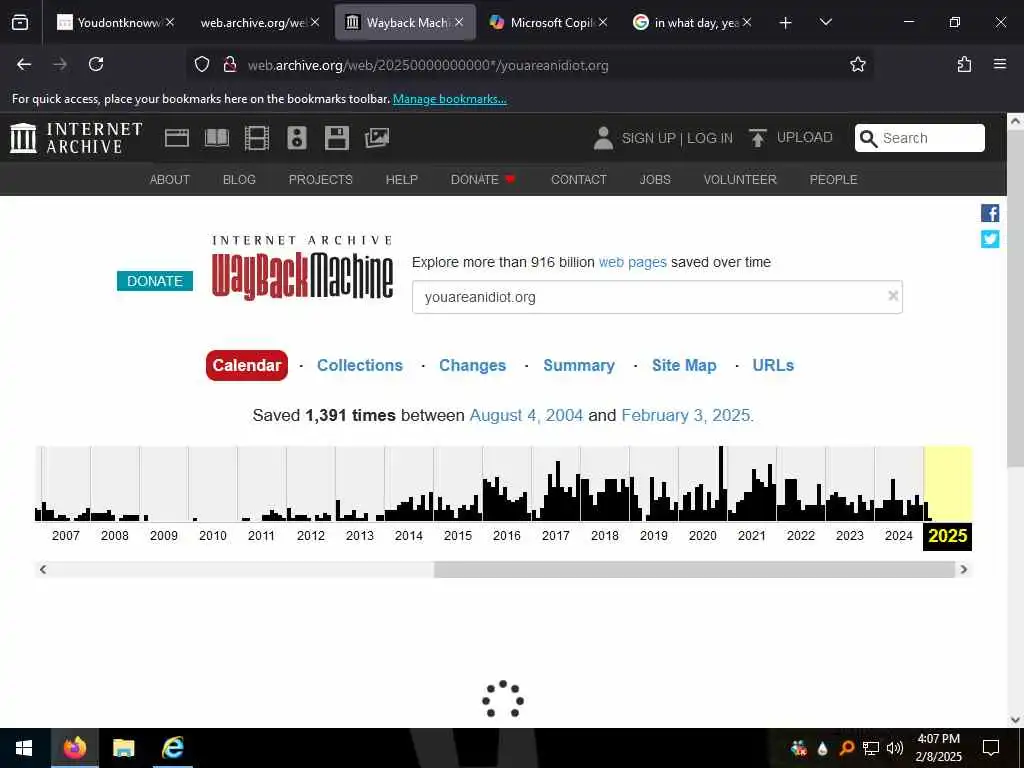Select highlighted year 2025 on the timeline

pos(947,536)
